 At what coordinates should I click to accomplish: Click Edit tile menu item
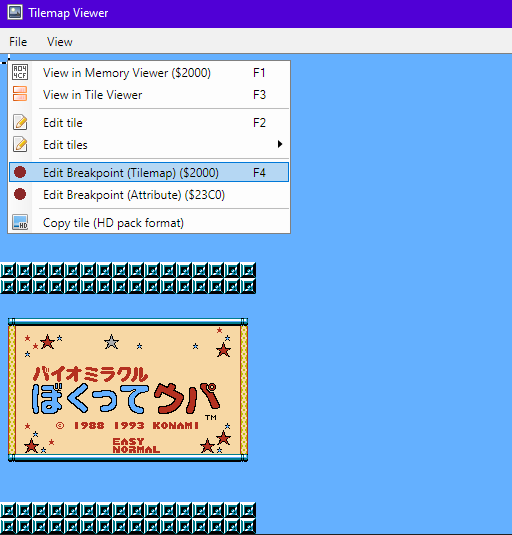pos(149,122)
